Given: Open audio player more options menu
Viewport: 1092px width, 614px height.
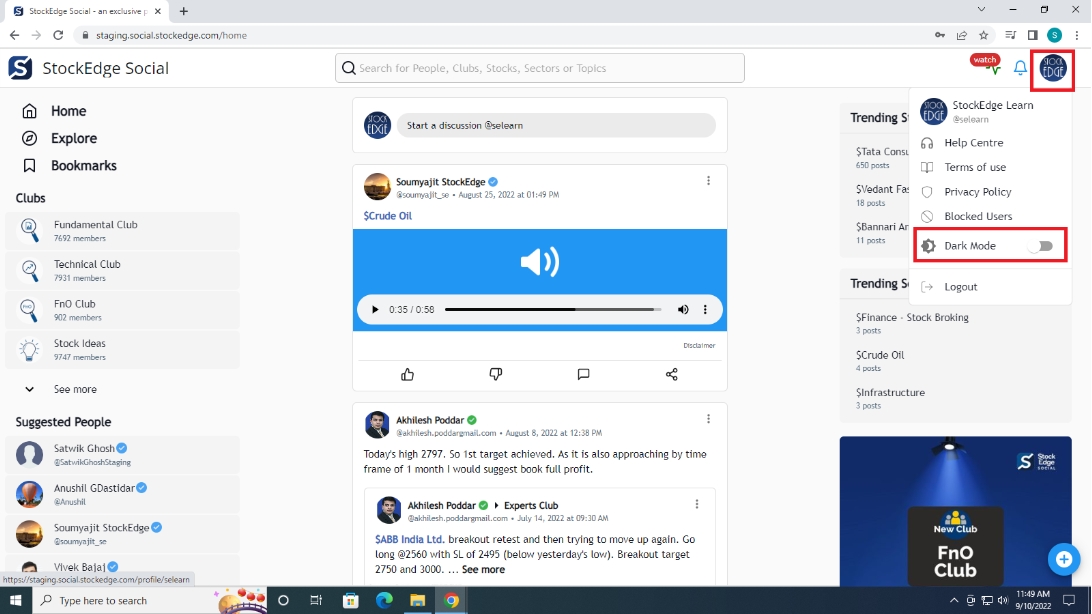Looking at the screenshot, I should tap(705, 310).
